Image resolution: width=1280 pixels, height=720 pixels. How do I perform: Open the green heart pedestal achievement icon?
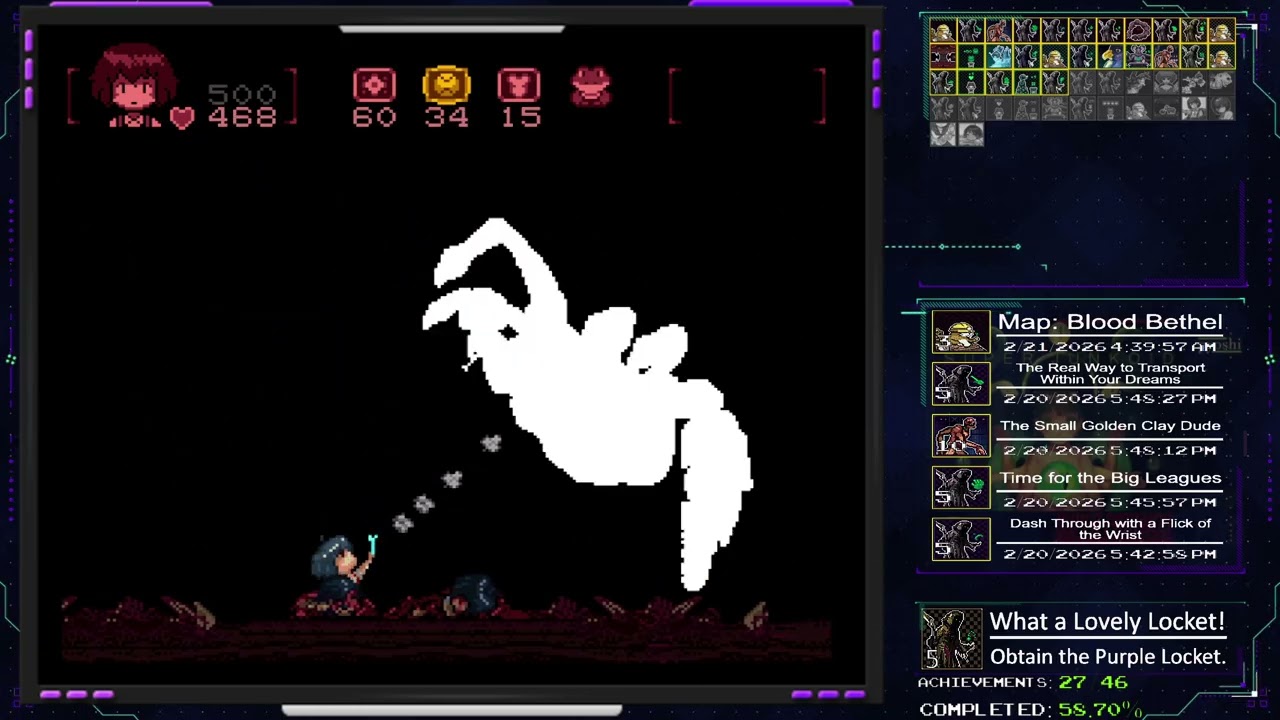click(x=971, y=82)
